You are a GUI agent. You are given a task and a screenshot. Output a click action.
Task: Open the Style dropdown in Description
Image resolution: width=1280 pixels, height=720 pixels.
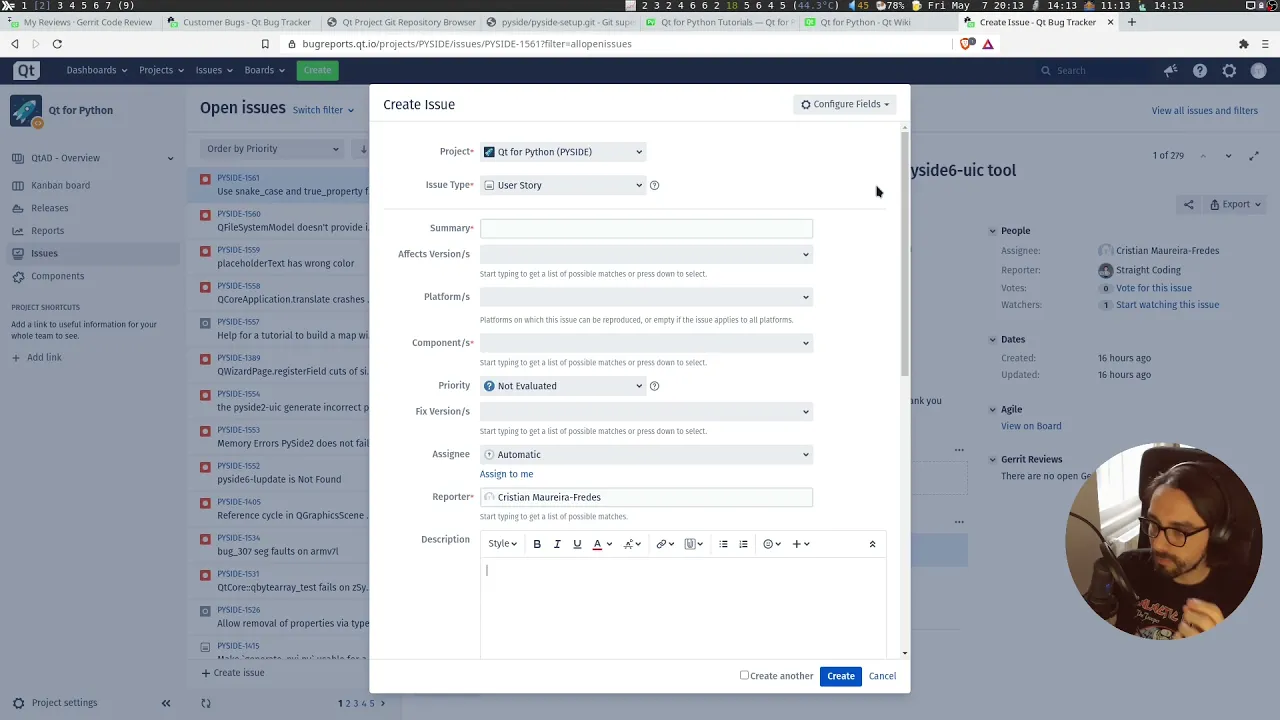click(x=502, y=544)
